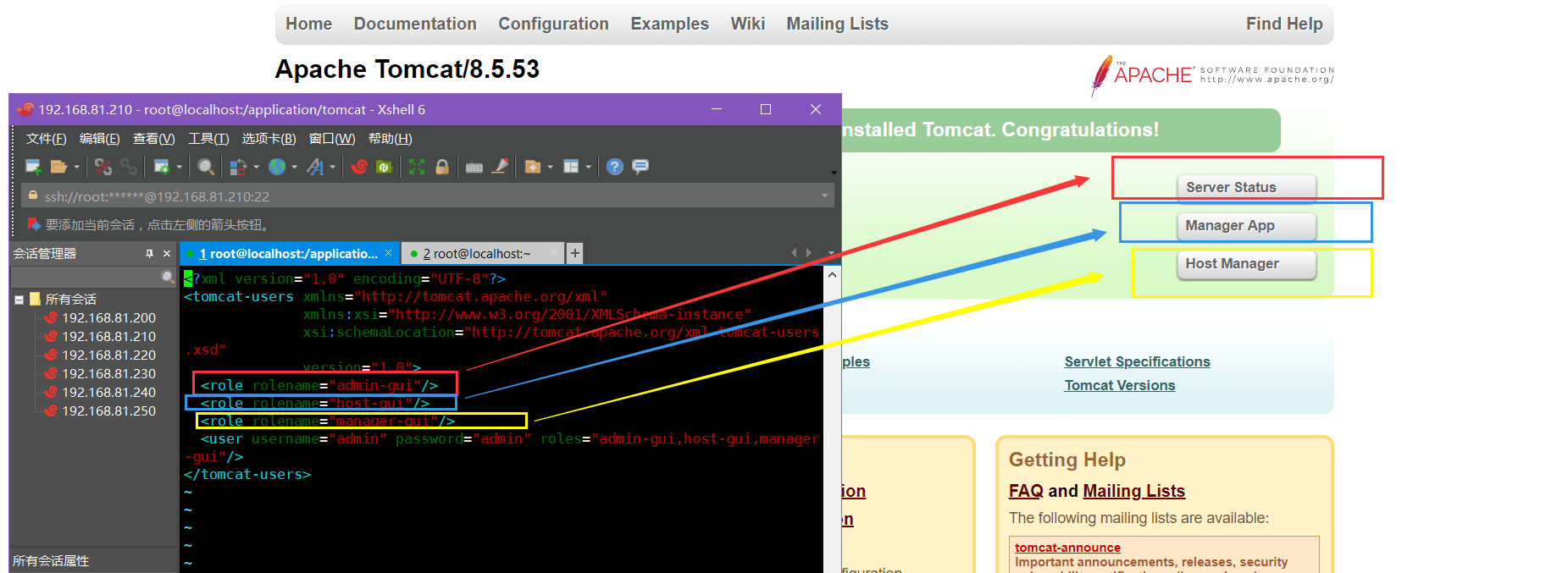Click Documentation in Tomcat nav bar

pyautogui.click(x=415, y=24)
